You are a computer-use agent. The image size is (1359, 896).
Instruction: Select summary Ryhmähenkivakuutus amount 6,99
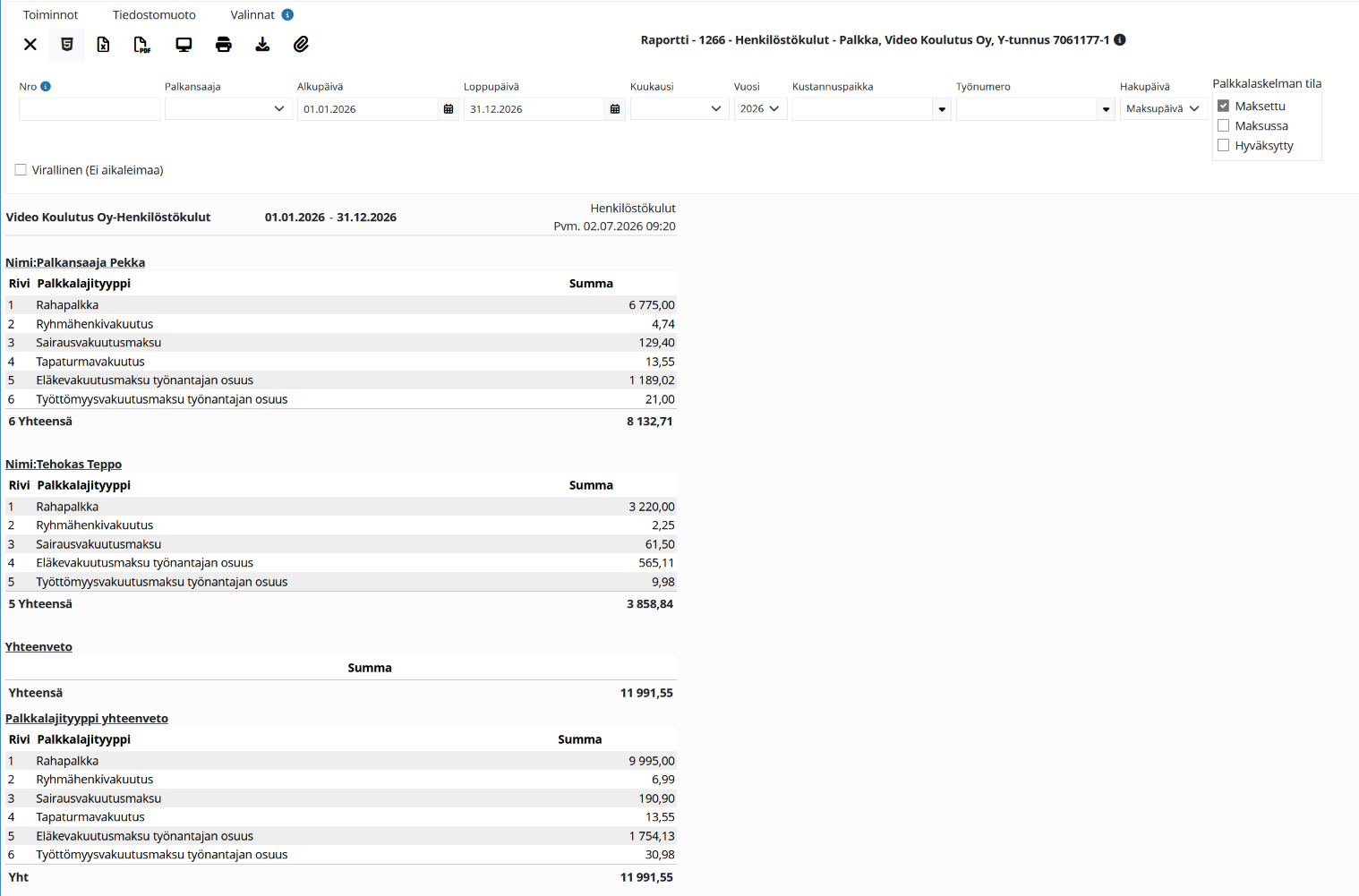[663, 780]
